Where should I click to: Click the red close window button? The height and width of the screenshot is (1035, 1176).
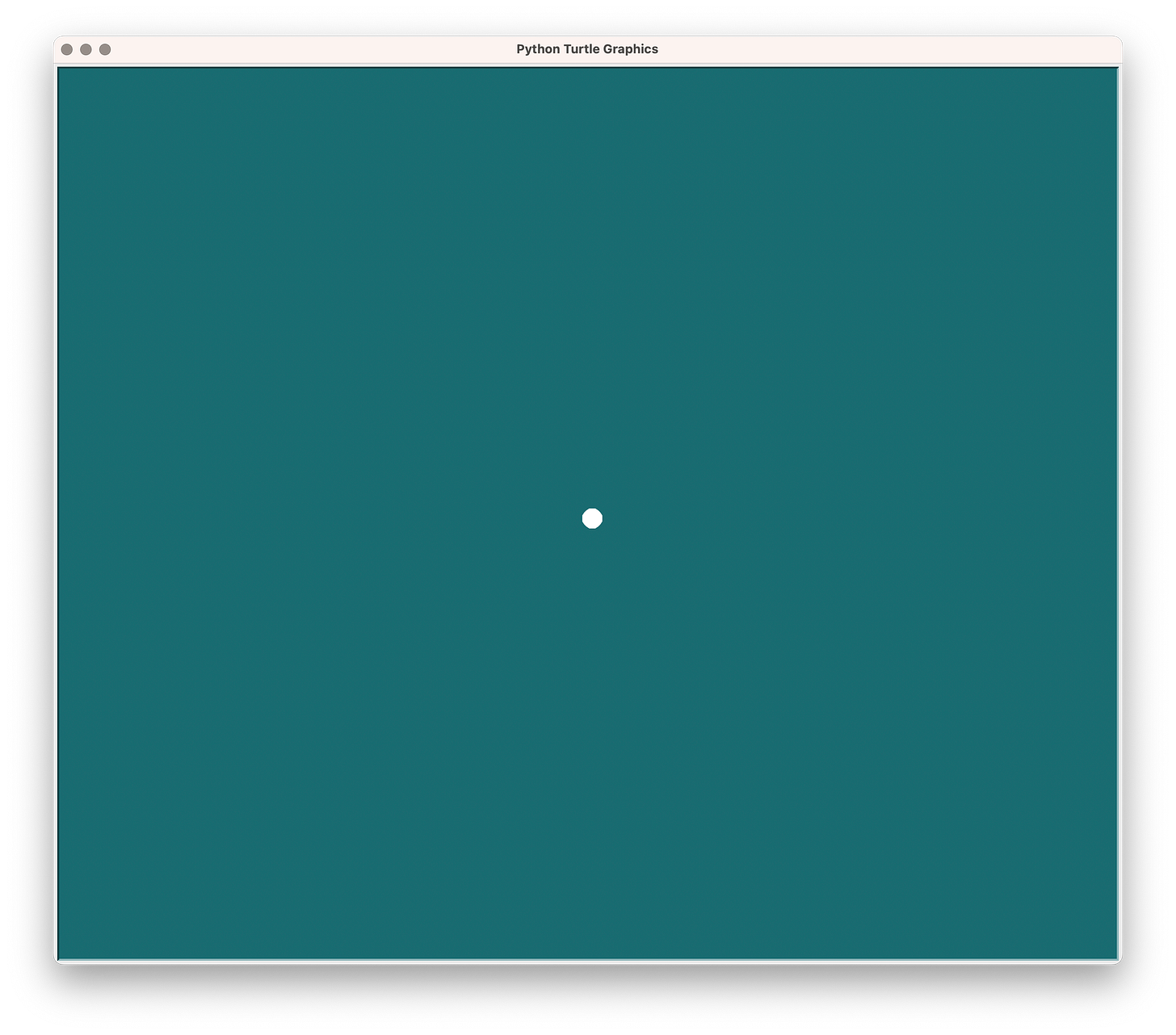[x=65, y=48]
